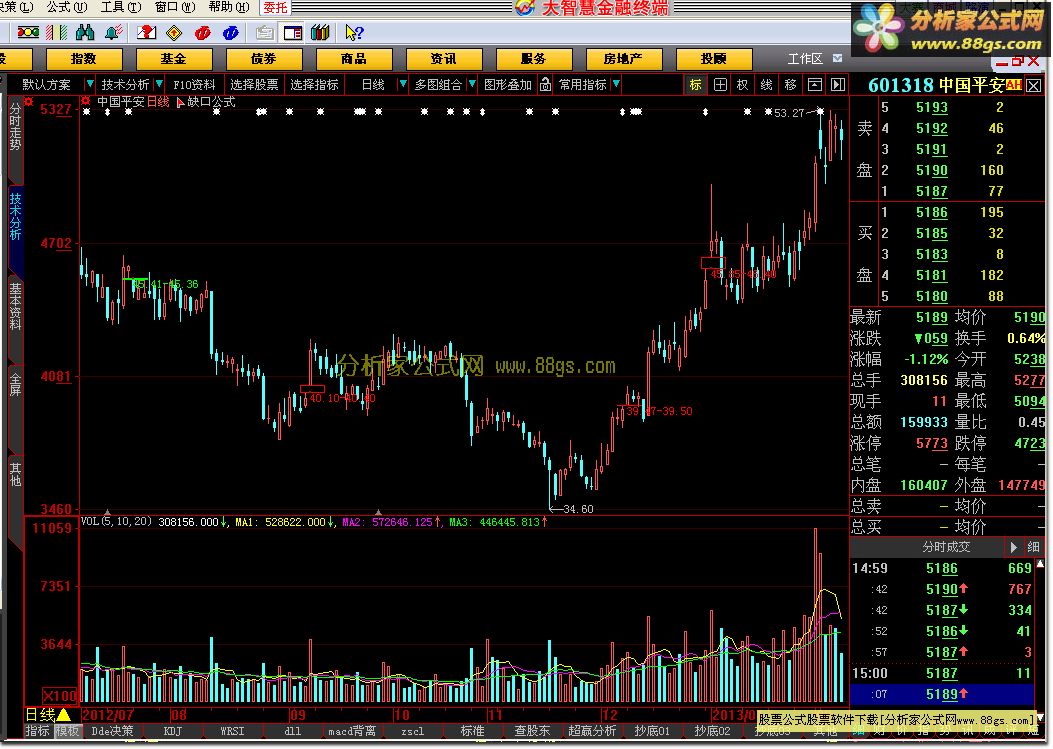
Task: Open the 帮助(H) menu
Action: tap(229, 7)
